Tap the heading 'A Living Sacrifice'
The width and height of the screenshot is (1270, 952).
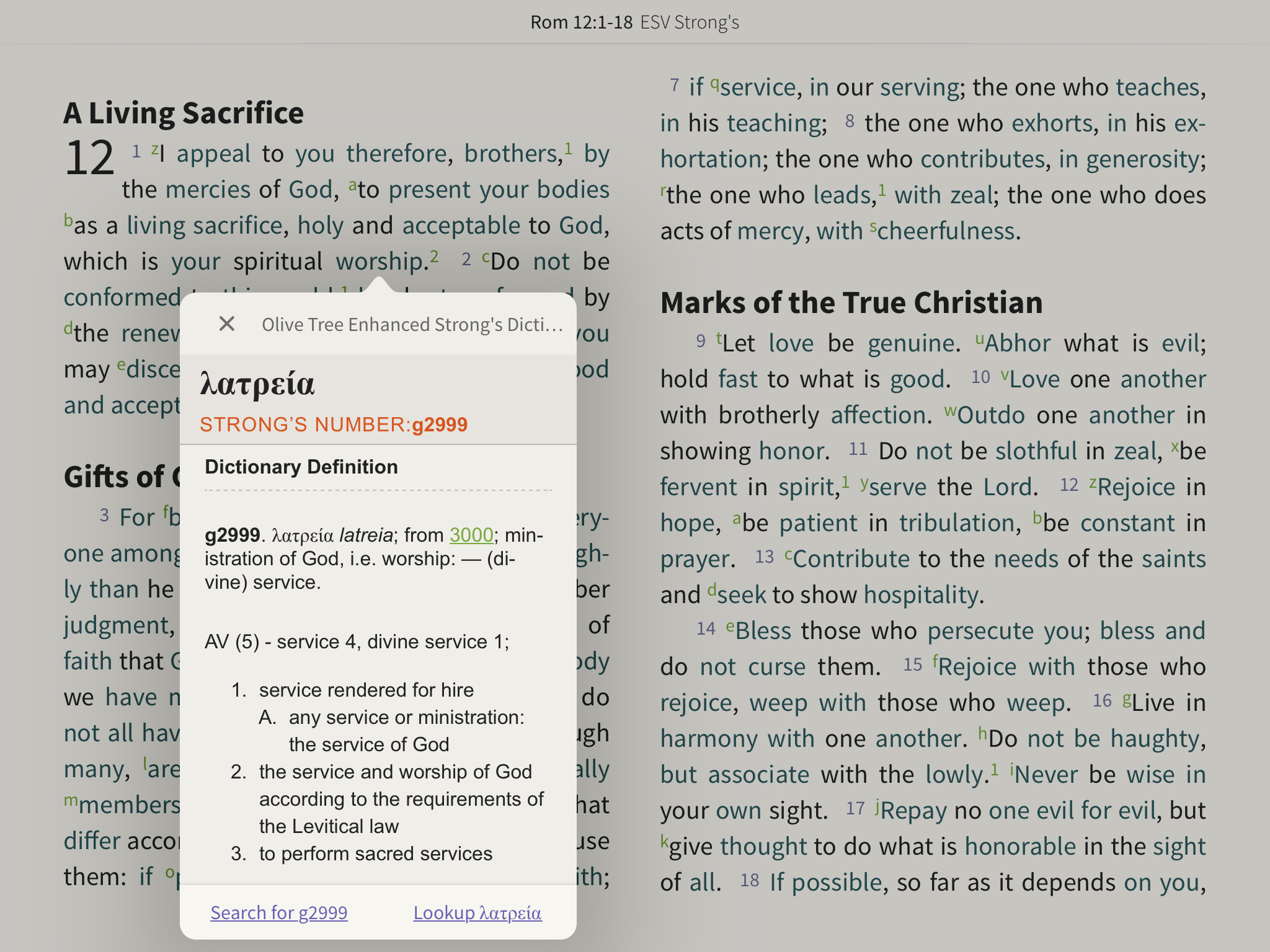184,113
